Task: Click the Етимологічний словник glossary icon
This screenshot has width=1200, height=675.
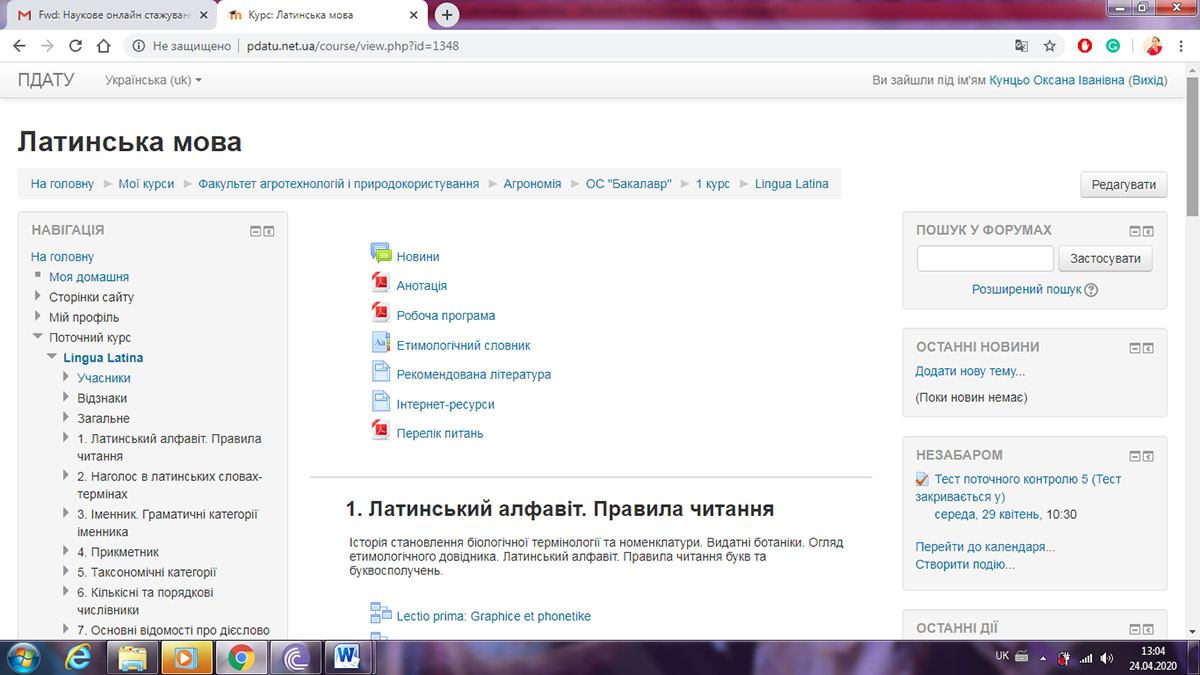Action: coord(380,344)
